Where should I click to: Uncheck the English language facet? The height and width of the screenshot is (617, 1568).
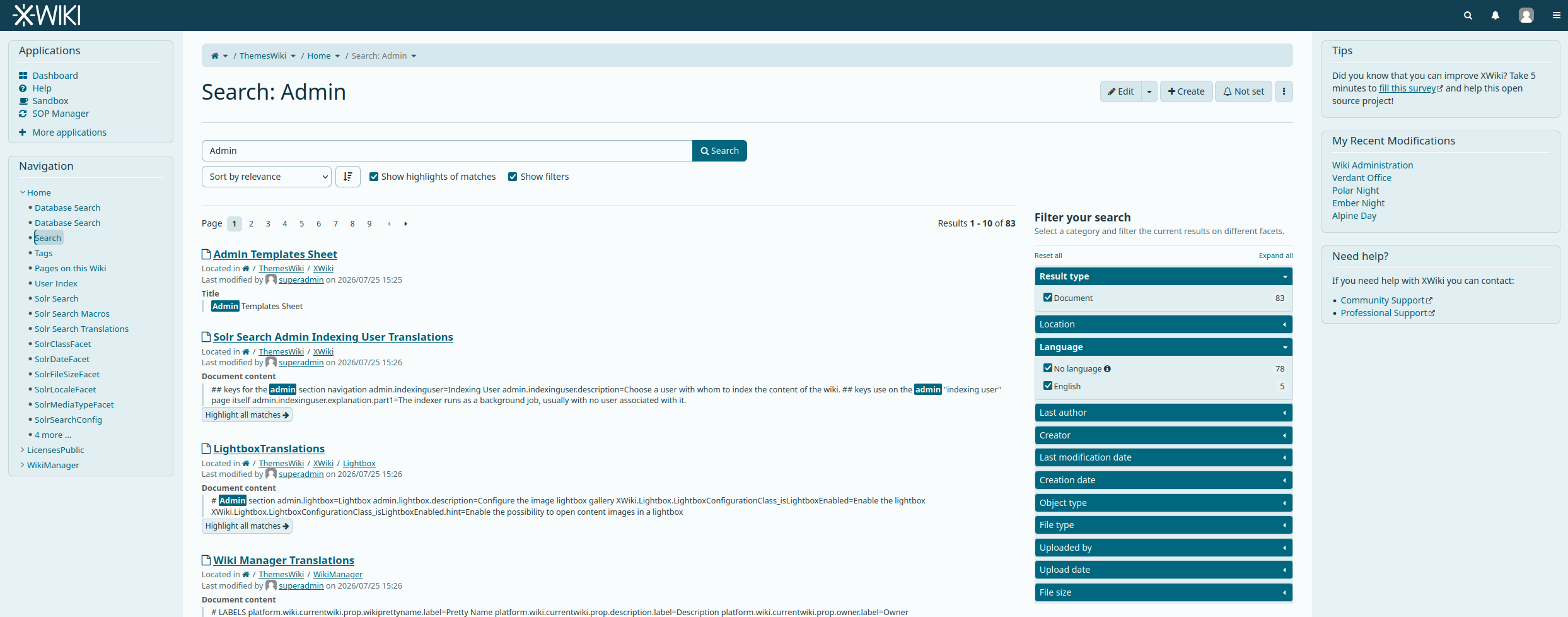pos(1047,385)
